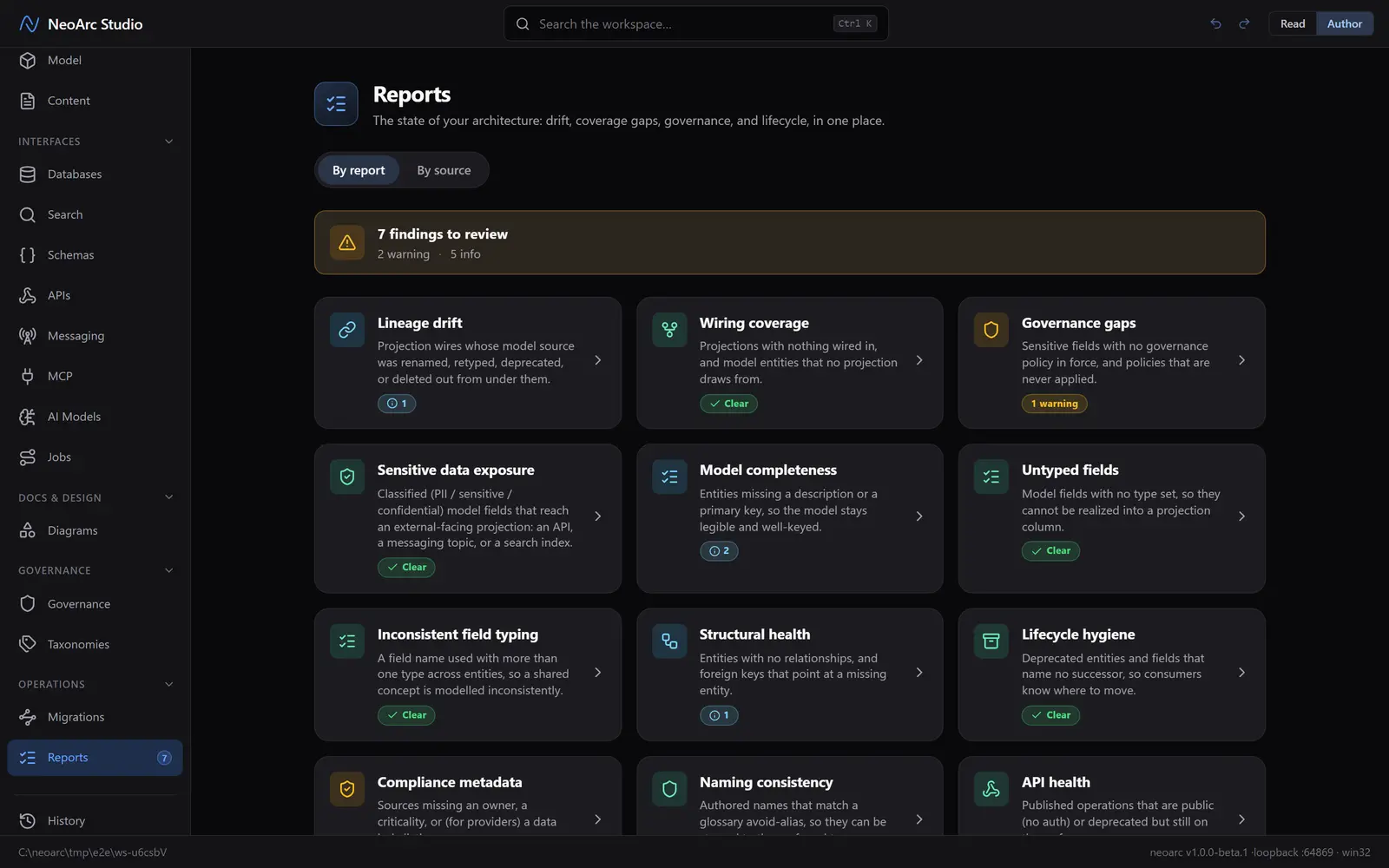Click the Search the workspace field
The width and height of the screenshot is (1389, 868).
696,23
